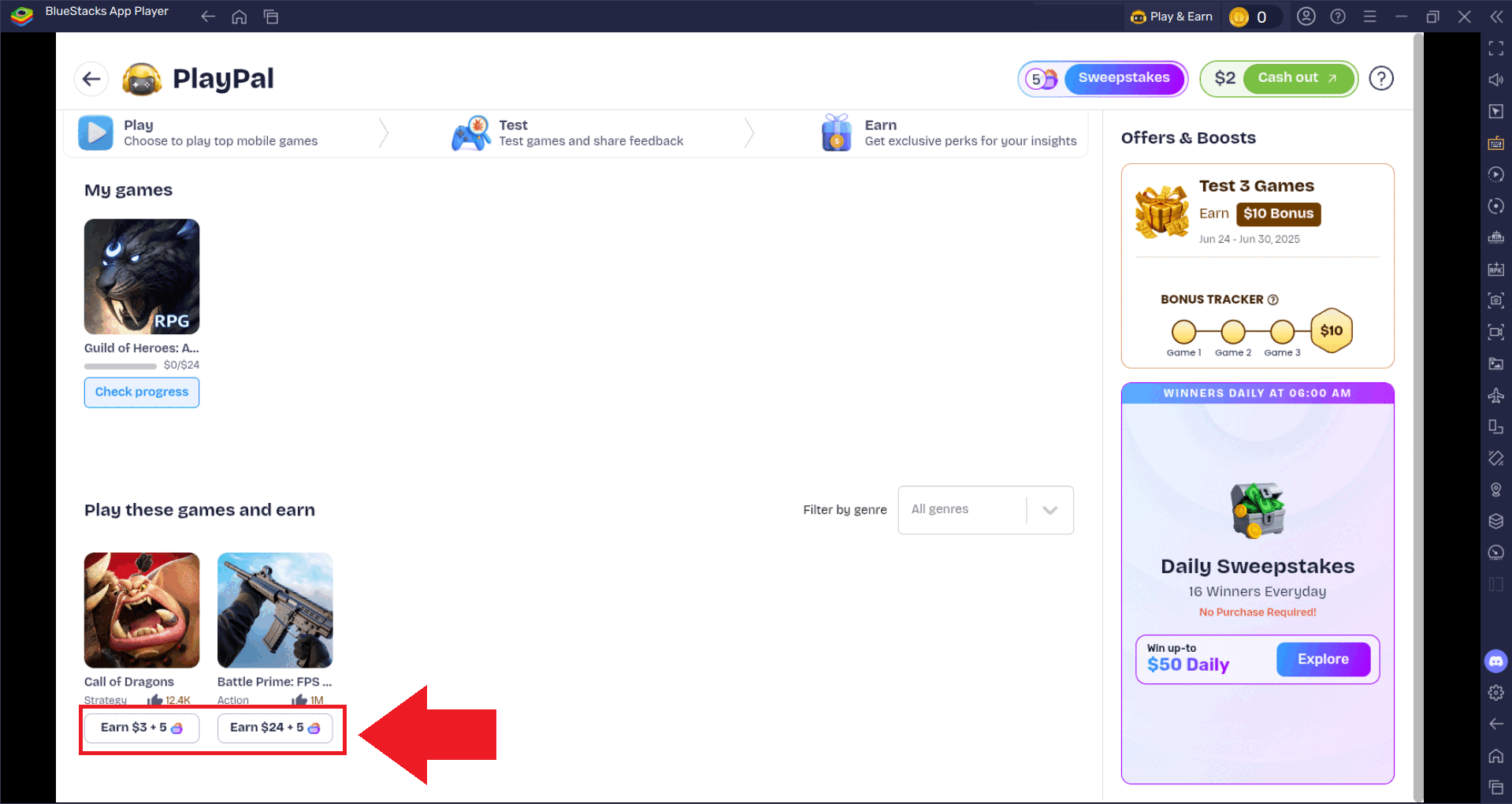Open the Sweepstakes button
Screen dimensions: 1512x804
click(1124, 78)
